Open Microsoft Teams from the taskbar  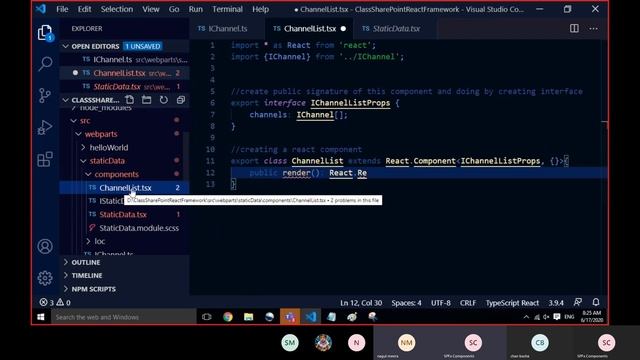click(x=290, y=317)
